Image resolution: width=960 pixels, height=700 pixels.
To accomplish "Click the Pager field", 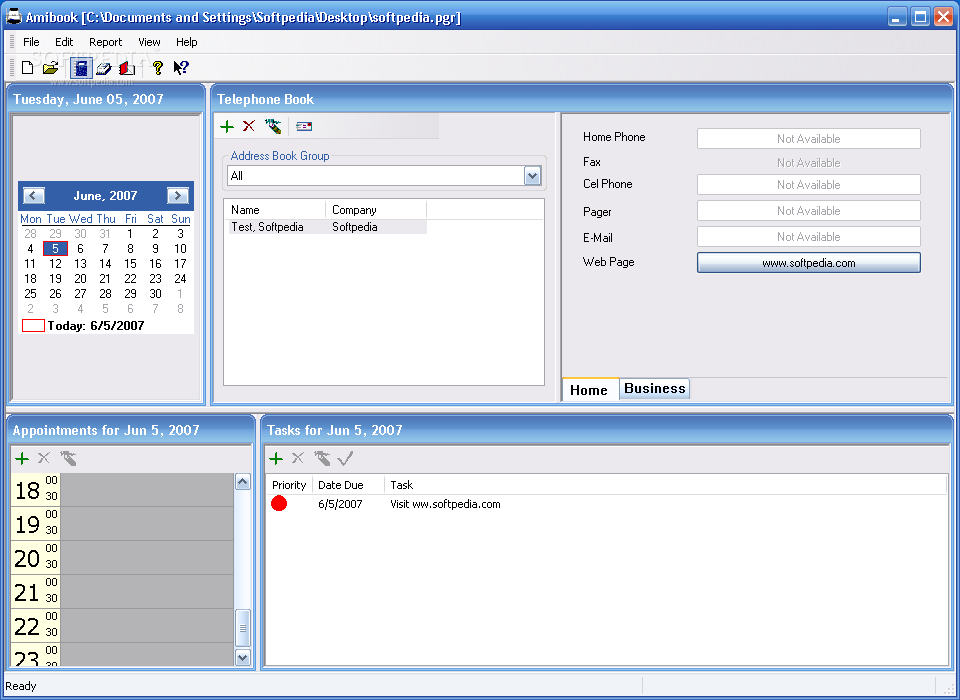I will (x=809, y=211).
